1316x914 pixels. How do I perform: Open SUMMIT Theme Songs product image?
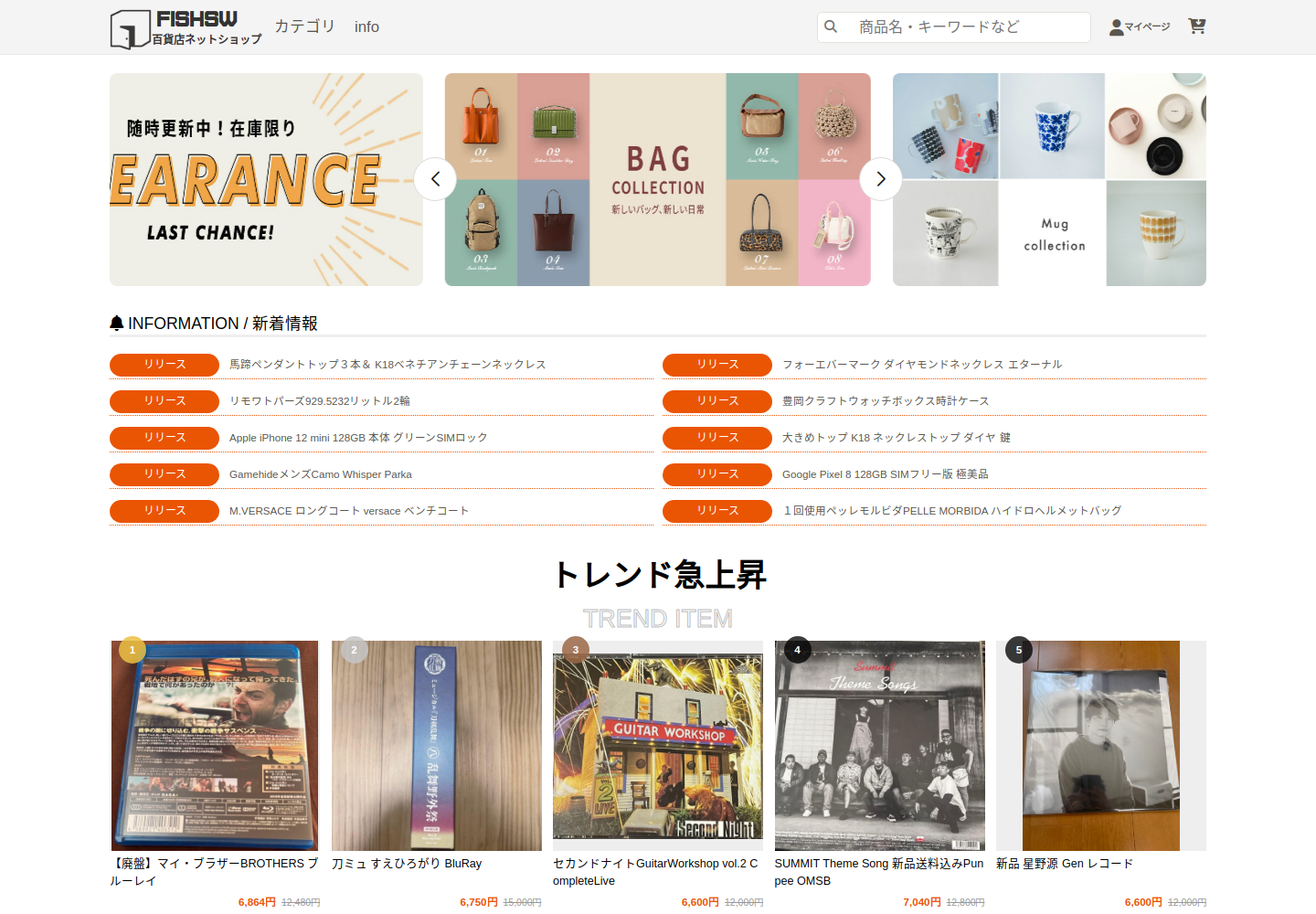880,746
